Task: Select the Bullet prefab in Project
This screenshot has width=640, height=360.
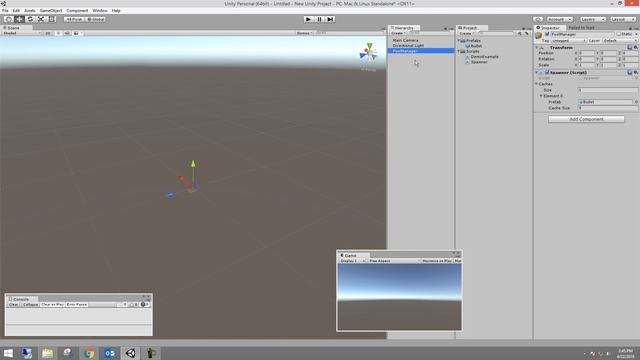Action: tap(476, 46)
